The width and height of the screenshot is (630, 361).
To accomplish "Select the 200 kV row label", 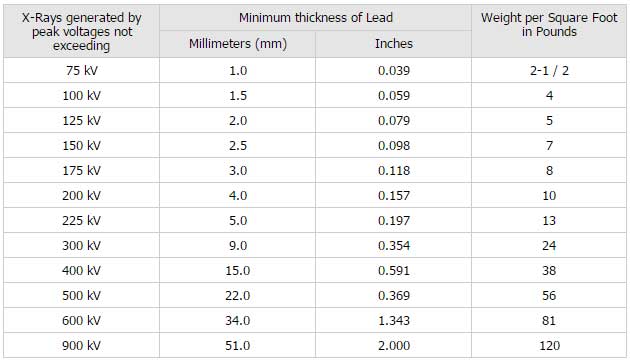I will (82, 195).
